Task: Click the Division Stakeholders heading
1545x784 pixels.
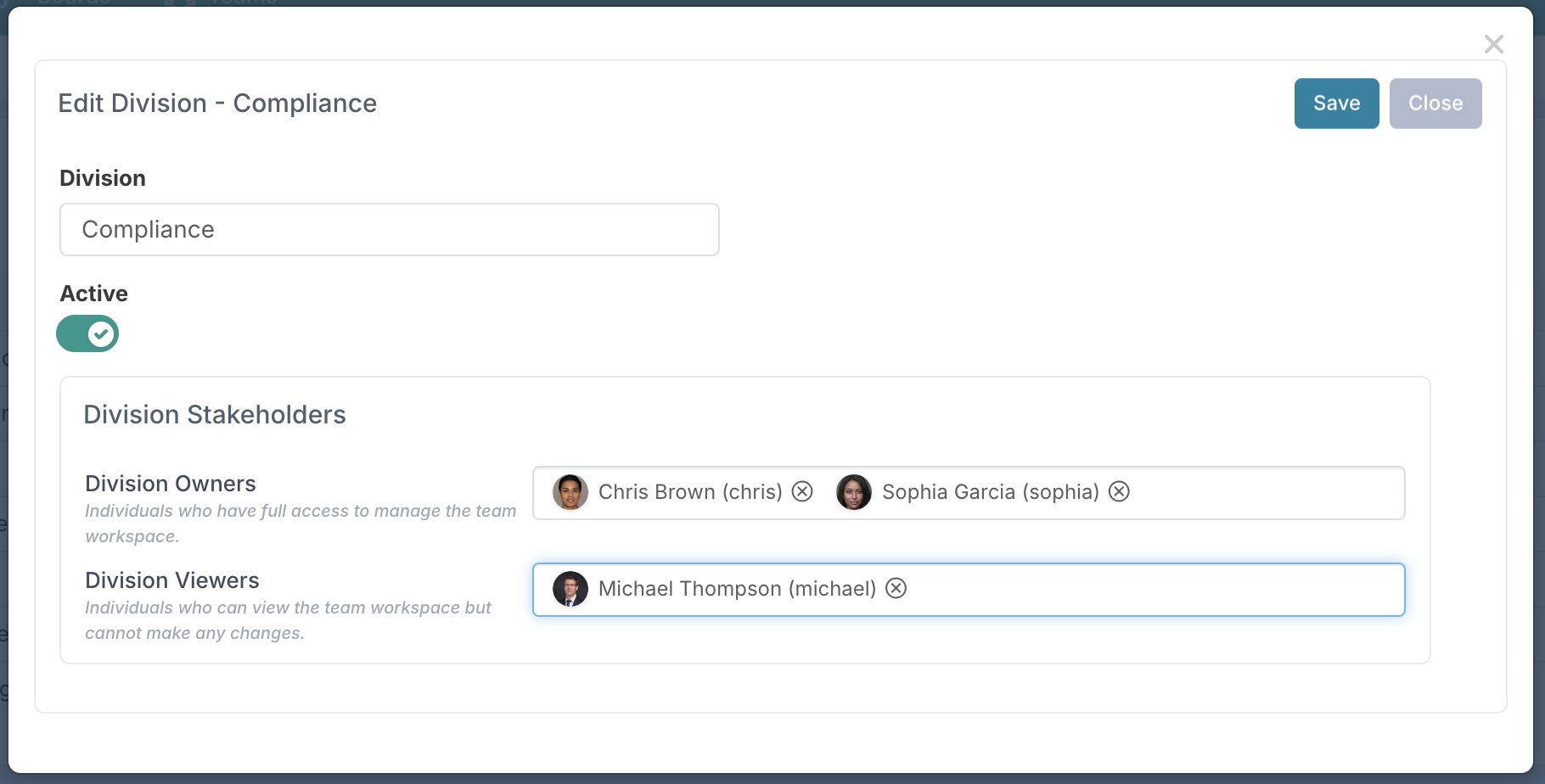Action: coord(215,415)
